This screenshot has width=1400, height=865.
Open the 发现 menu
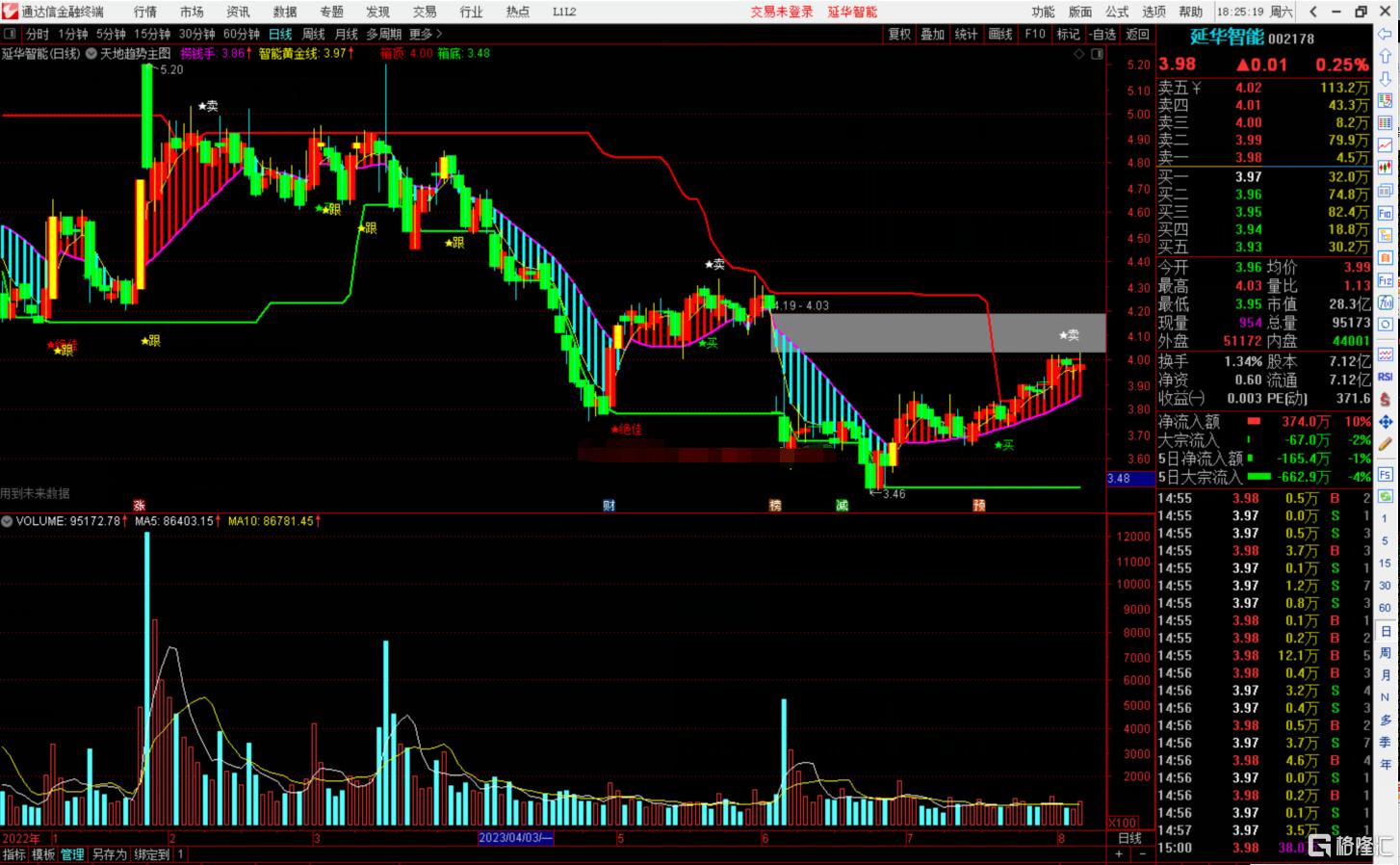point(377,12)
